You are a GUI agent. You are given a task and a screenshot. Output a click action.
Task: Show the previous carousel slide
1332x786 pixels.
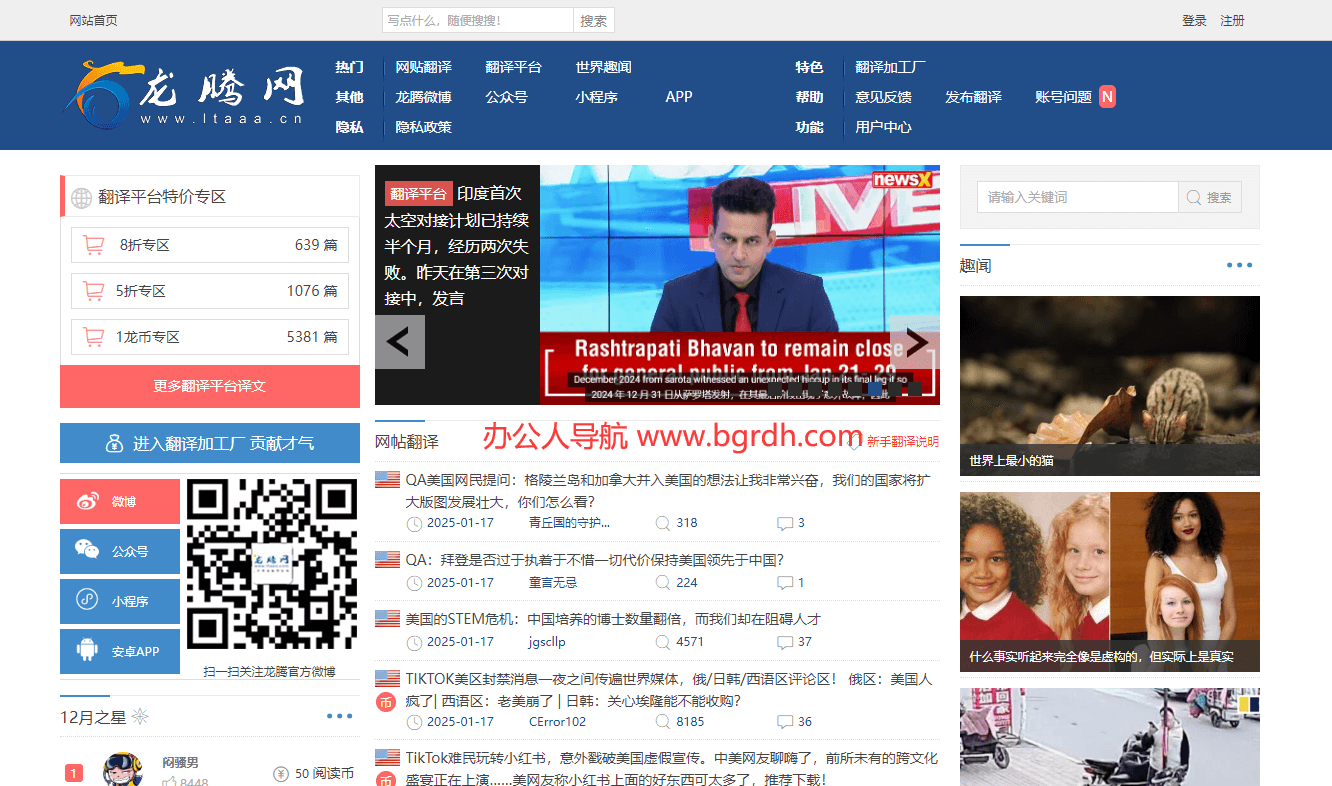399,342
